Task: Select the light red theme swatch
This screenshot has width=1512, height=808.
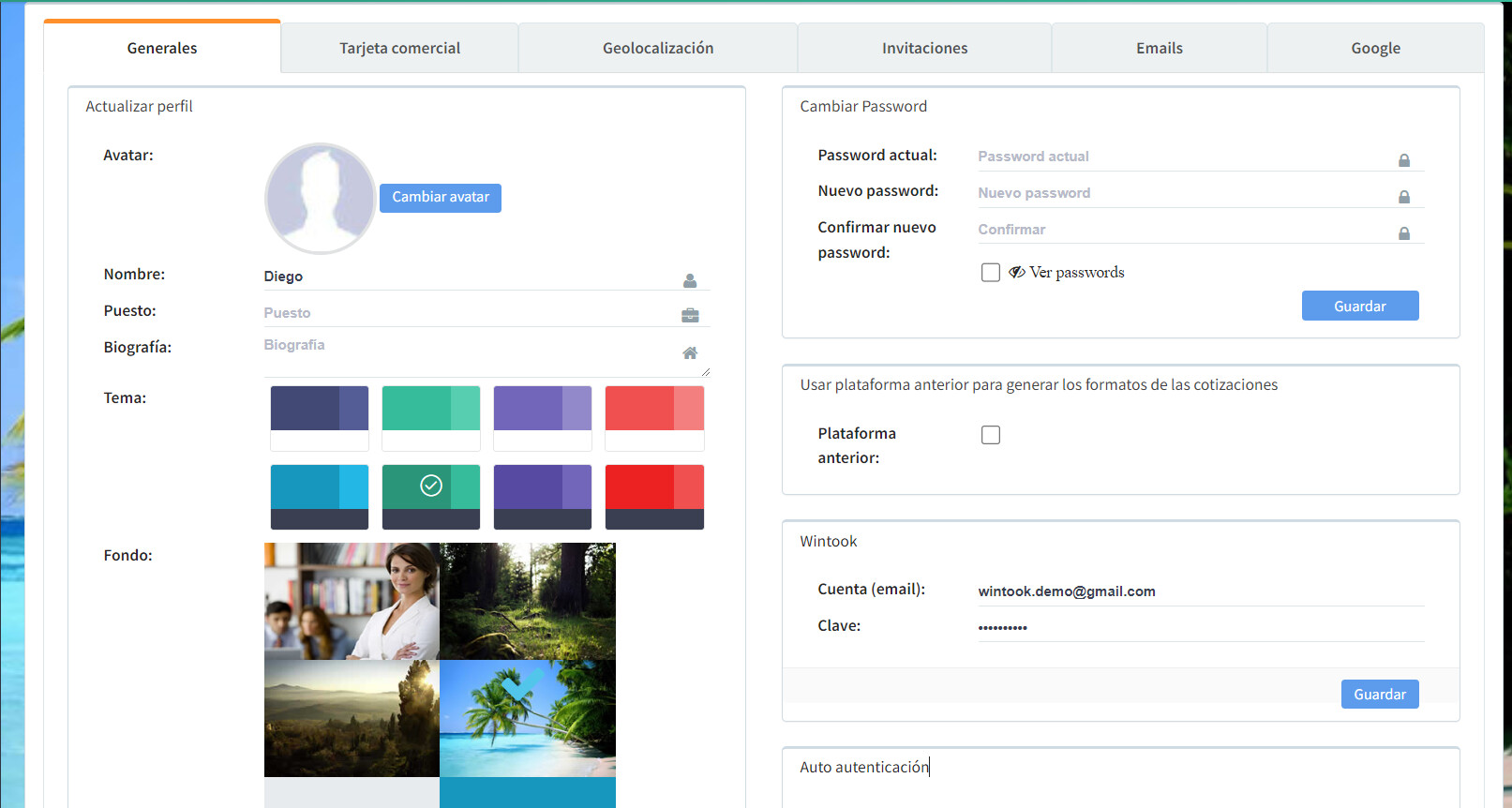Action: (654, 418)
